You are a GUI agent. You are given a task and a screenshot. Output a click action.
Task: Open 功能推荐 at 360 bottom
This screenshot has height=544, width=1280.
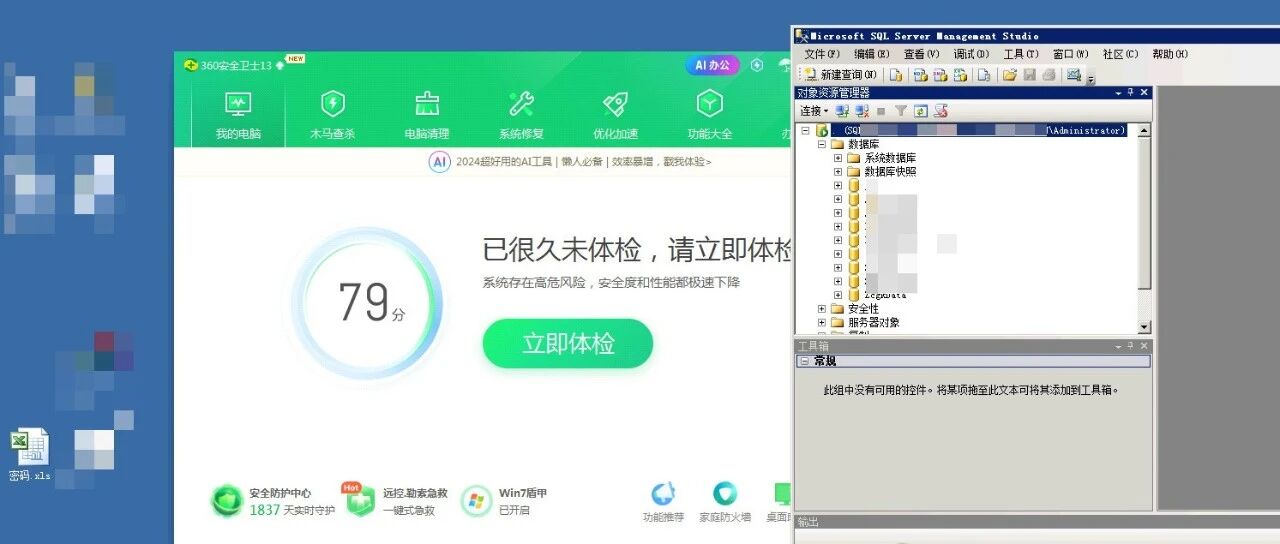tap(663, 502)
